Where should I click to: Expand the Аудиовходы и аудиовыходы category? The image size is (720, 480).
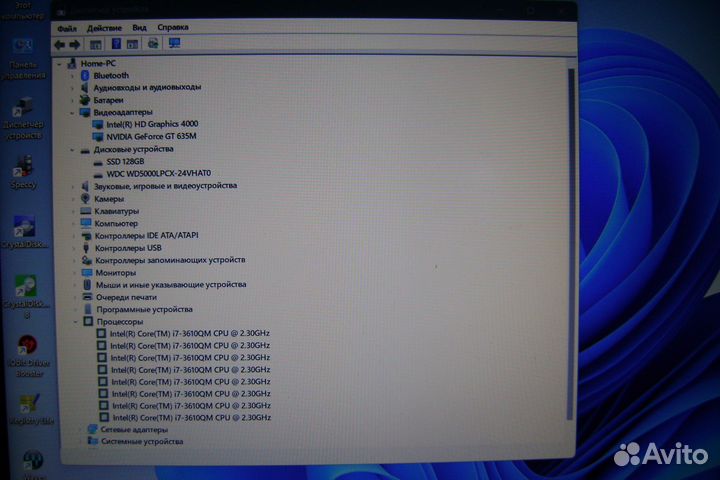click(x=72, y=88)
